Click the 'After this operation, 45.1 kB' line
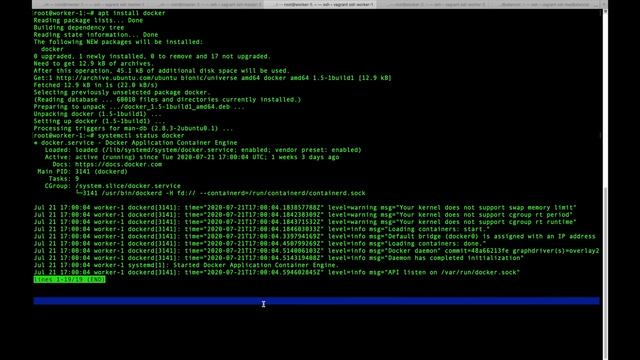Screen dimensions: 640x360 pyautogui.click(x=162, y=71)
